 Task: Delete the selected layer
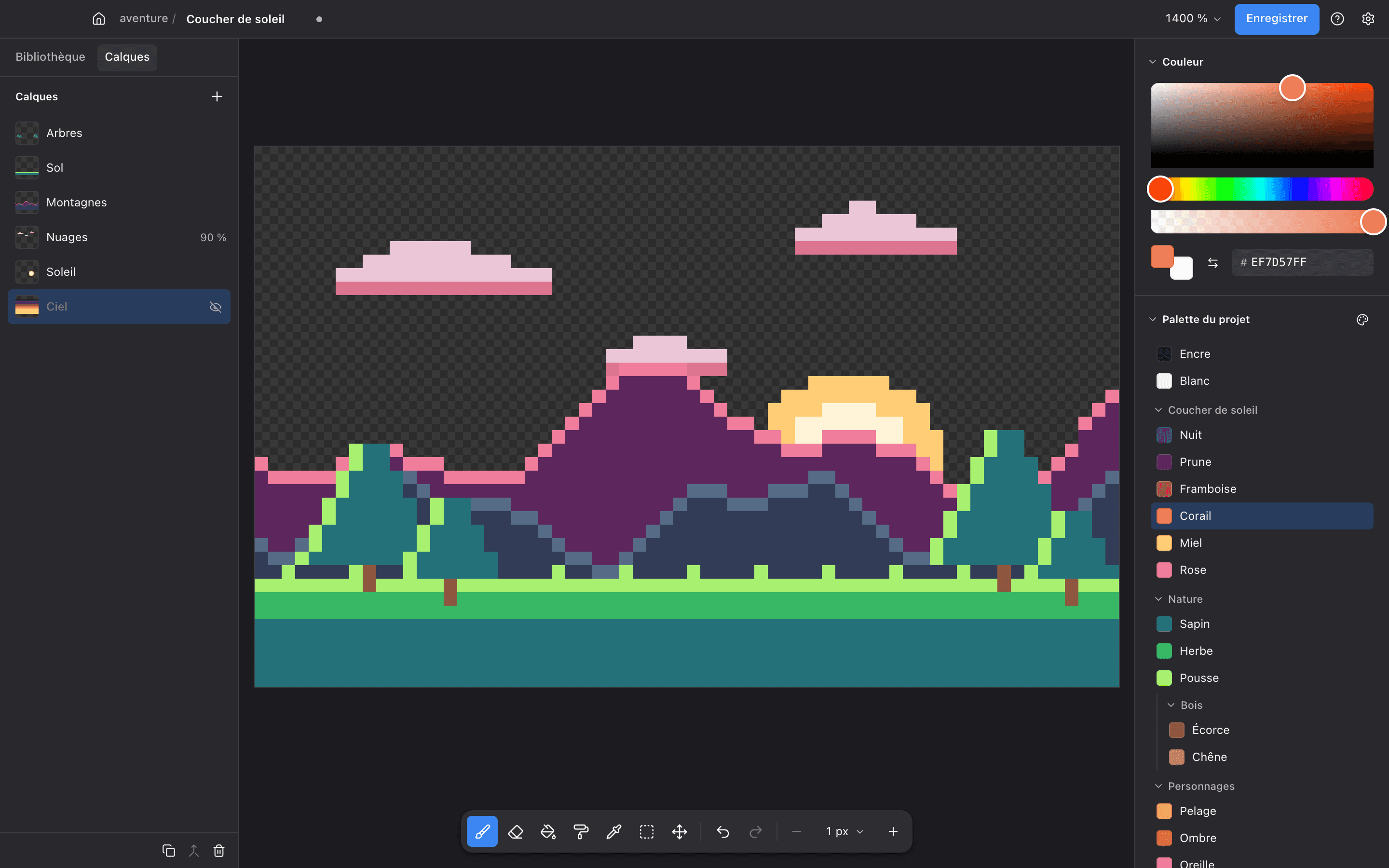[218, 850]
